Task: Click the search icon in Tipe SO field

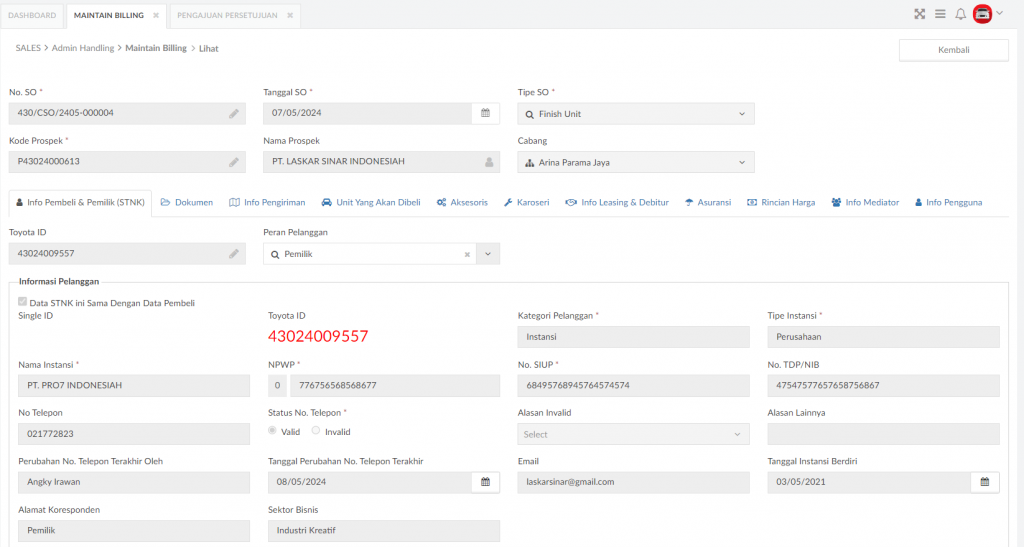Action: [530, 114]
